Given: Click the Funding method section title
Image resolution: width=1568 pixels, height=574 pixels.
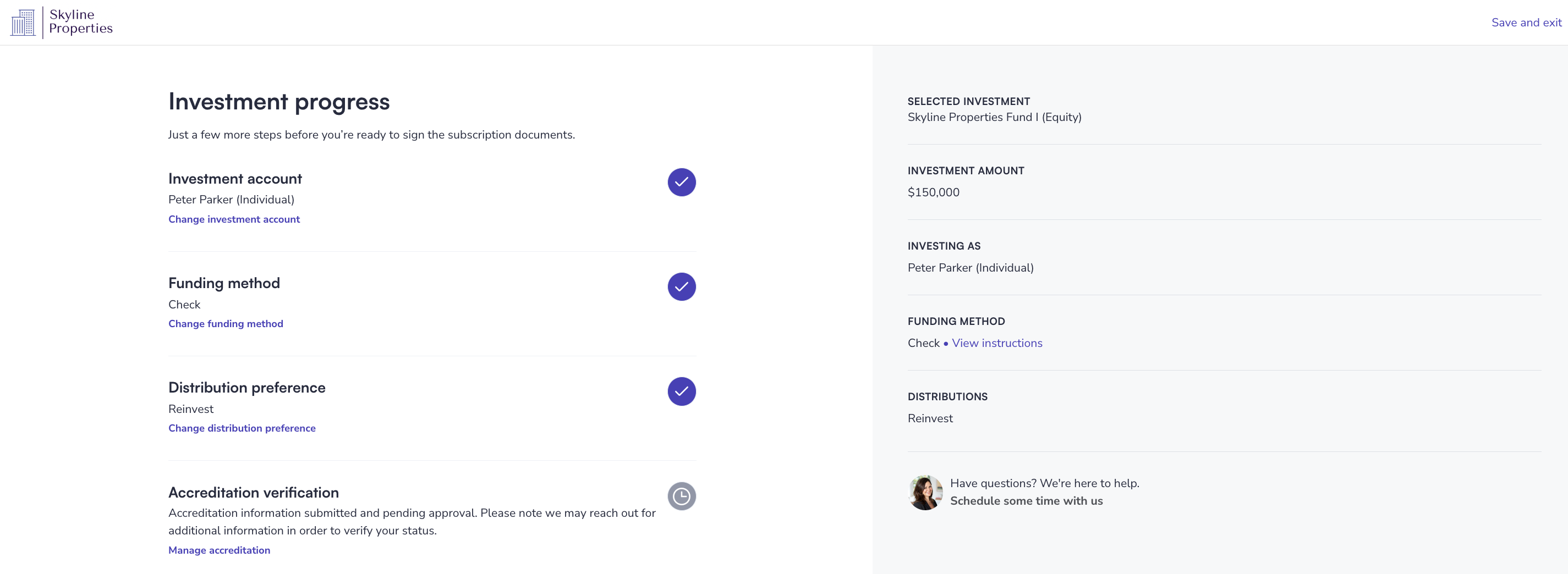Looking at the screenshot, I should point(224,283).
